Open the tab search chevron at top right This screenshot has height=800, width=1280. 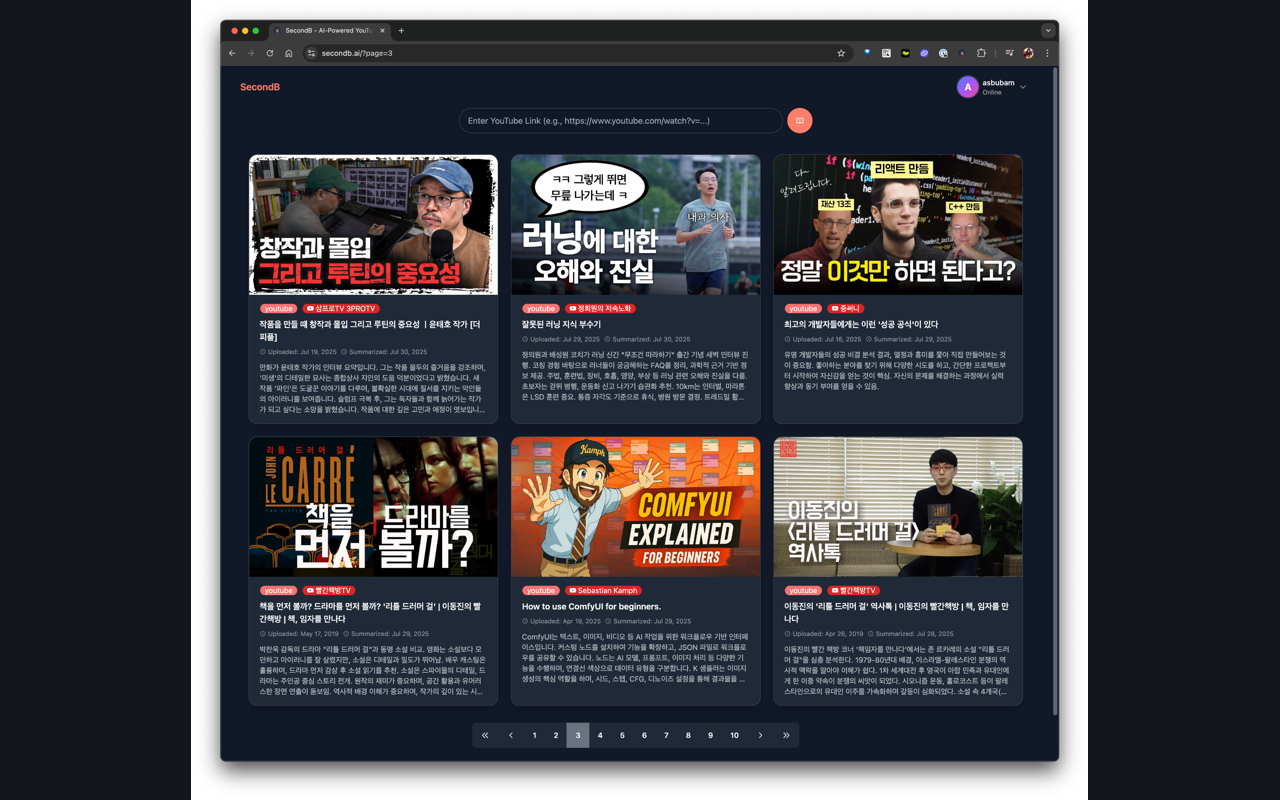coord(1048,30)
